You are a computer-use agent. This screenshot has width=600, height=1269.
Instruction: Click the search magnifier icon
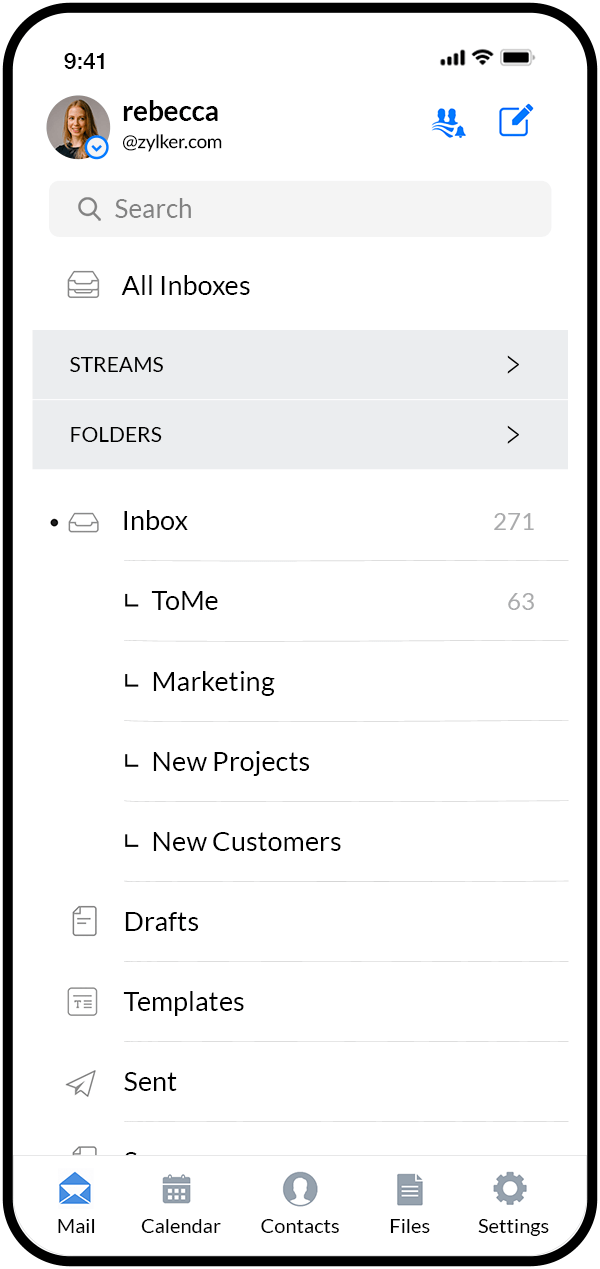tap(89, 209)
